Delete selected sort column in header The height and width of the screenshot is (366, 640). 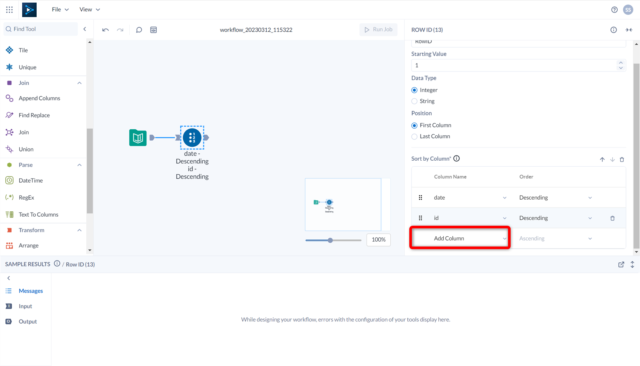[x=622, y=160]
